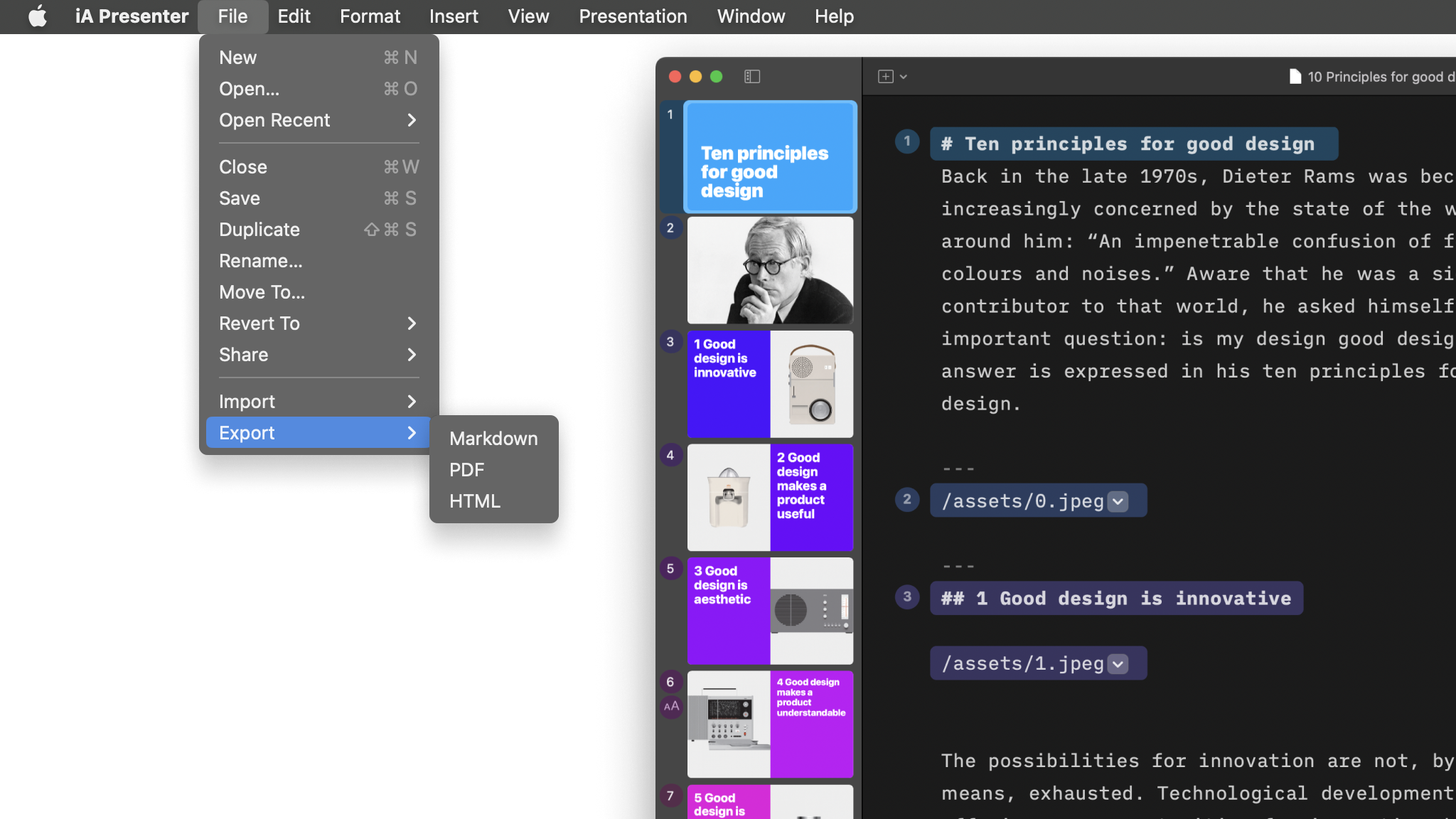Select the highlighted Export menu item
Viewport: 1456px width, 819px height.
(x=318, y=433)
